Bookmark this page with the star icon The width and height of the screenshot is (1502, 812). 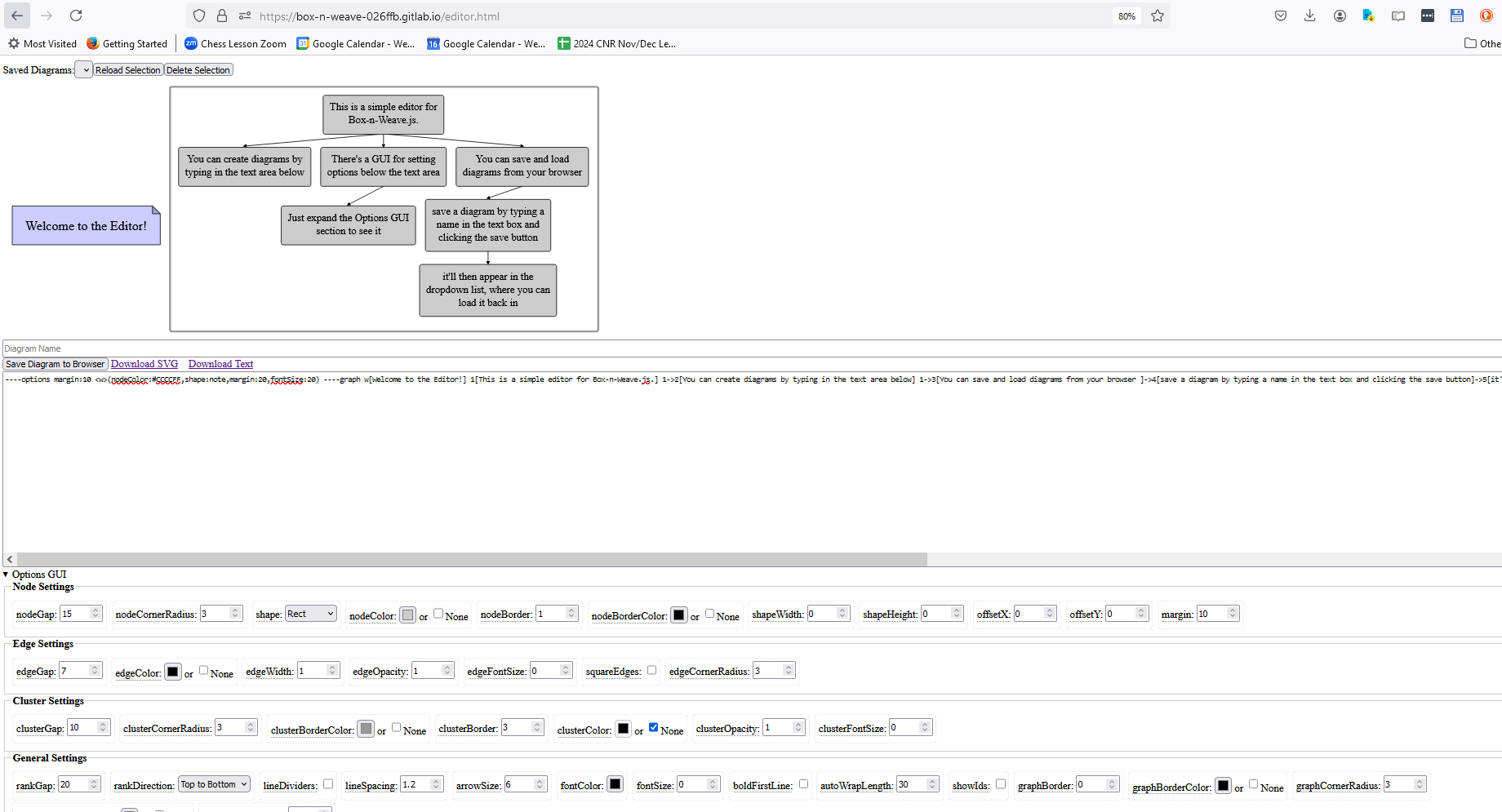1158,16
